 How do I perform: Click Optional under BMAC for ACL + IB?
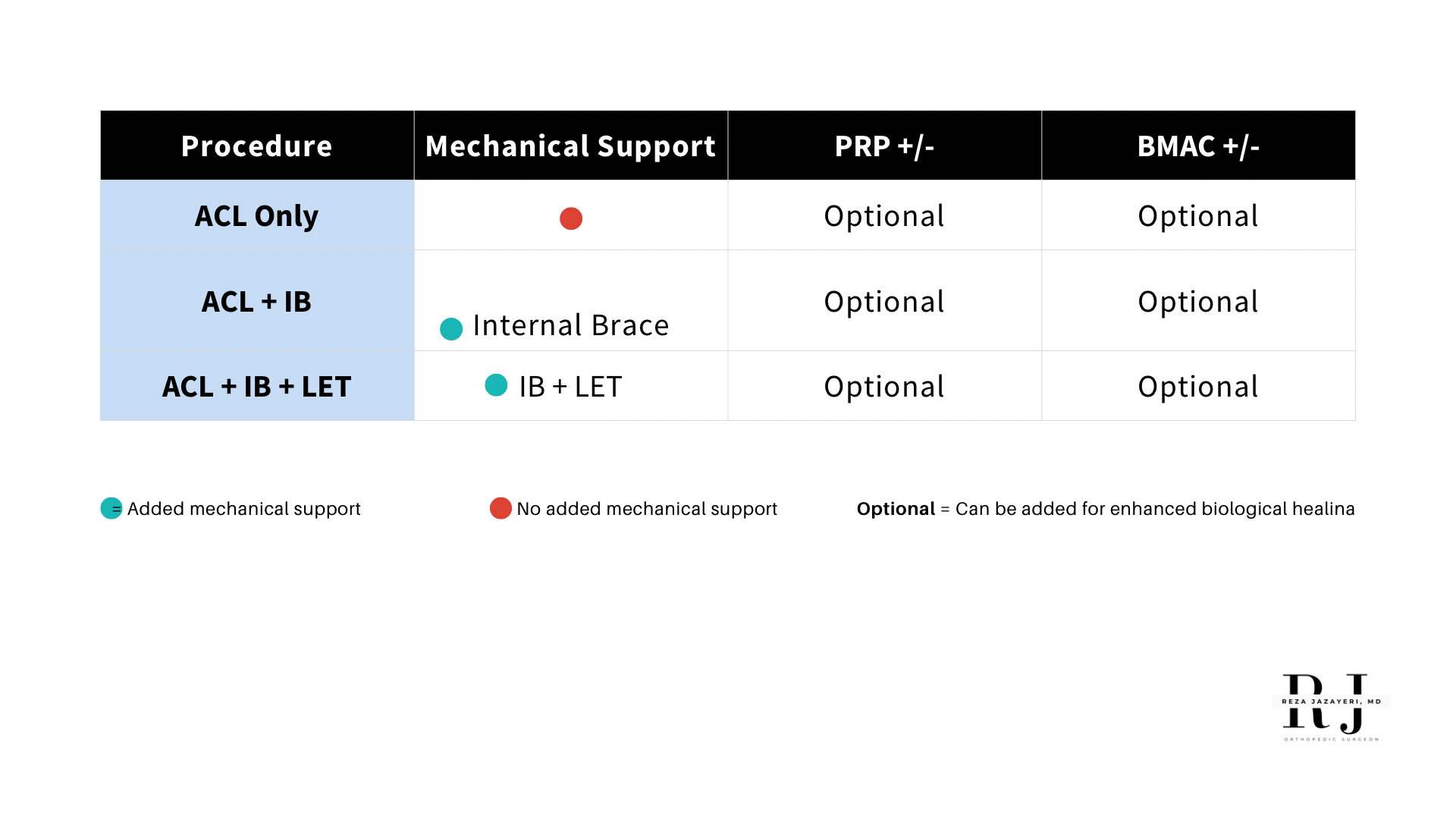[1198, 302]
